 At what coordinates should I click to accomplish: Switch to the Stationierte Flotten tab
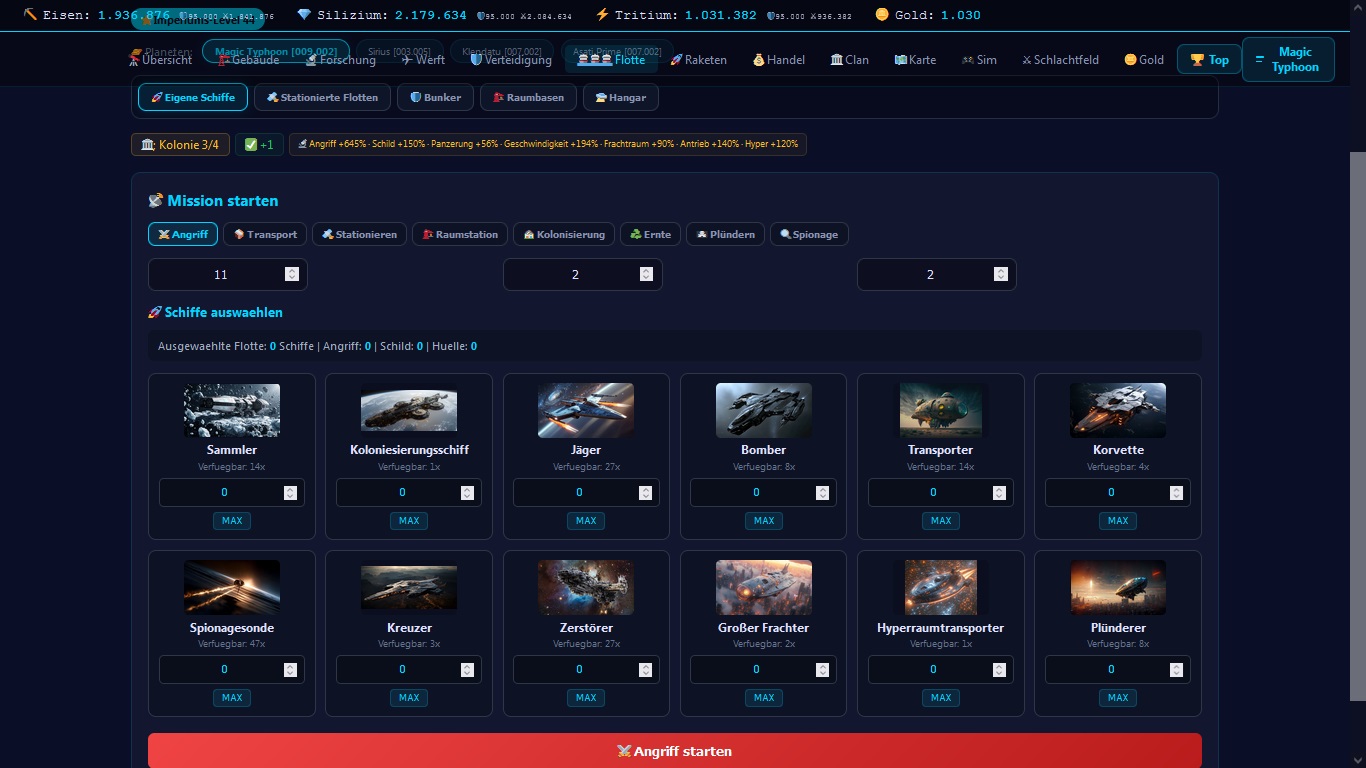pos(322,97)
